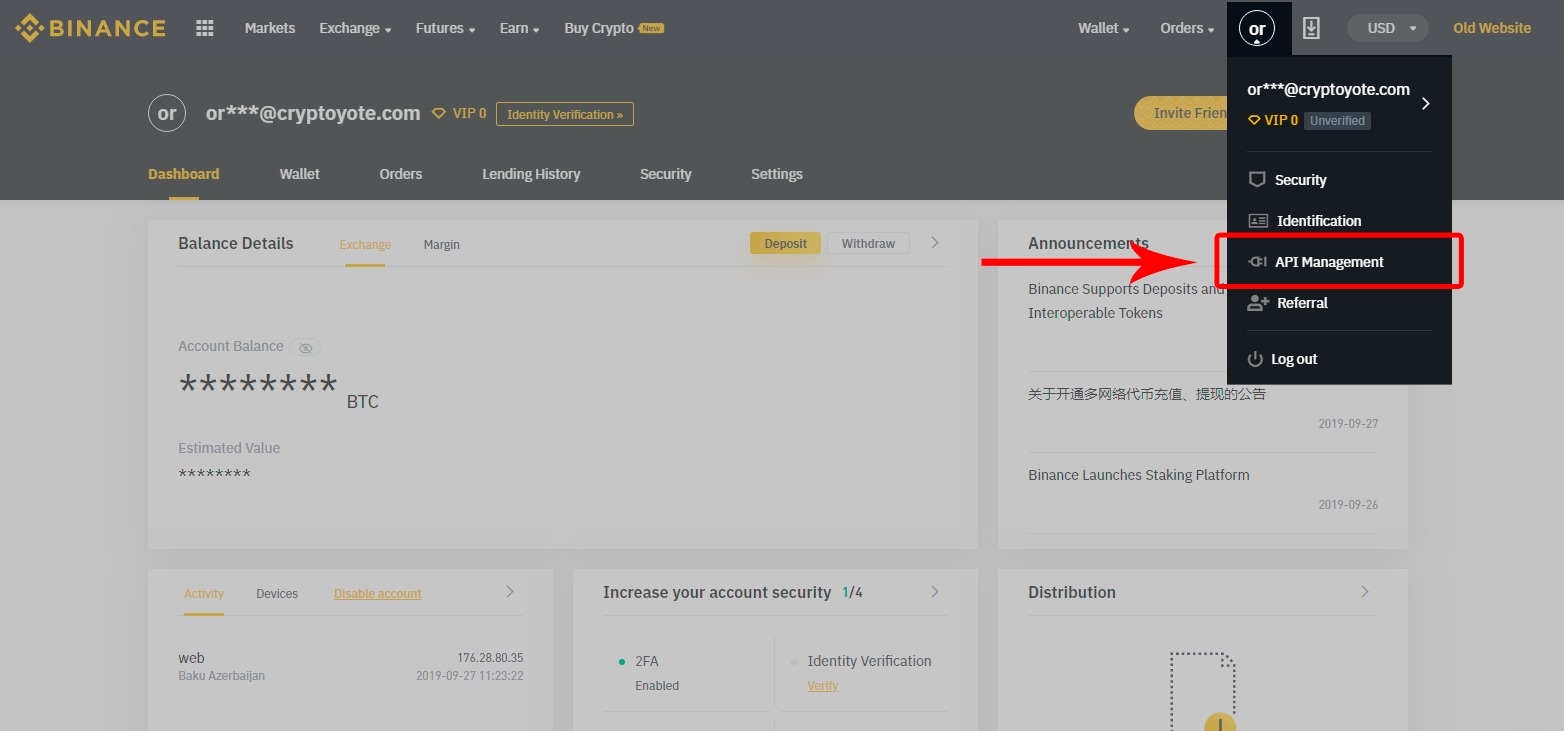Click the Security shield icon in the dropdown
The width and height of the screenshot is (1564, 731).
pos(1257,180)
